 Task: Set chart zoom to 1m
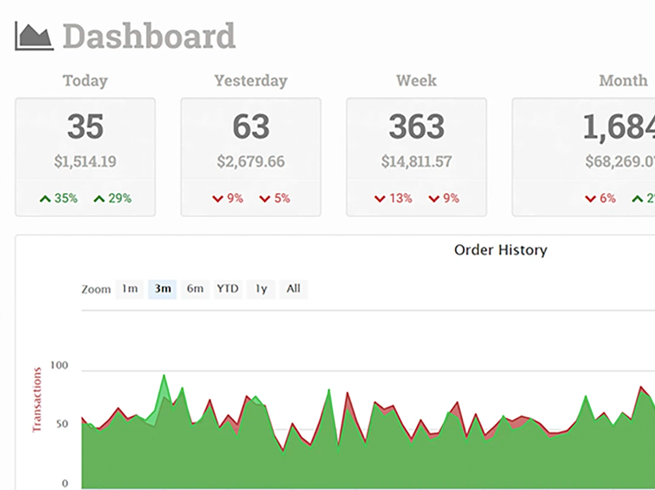coord(130,289)
